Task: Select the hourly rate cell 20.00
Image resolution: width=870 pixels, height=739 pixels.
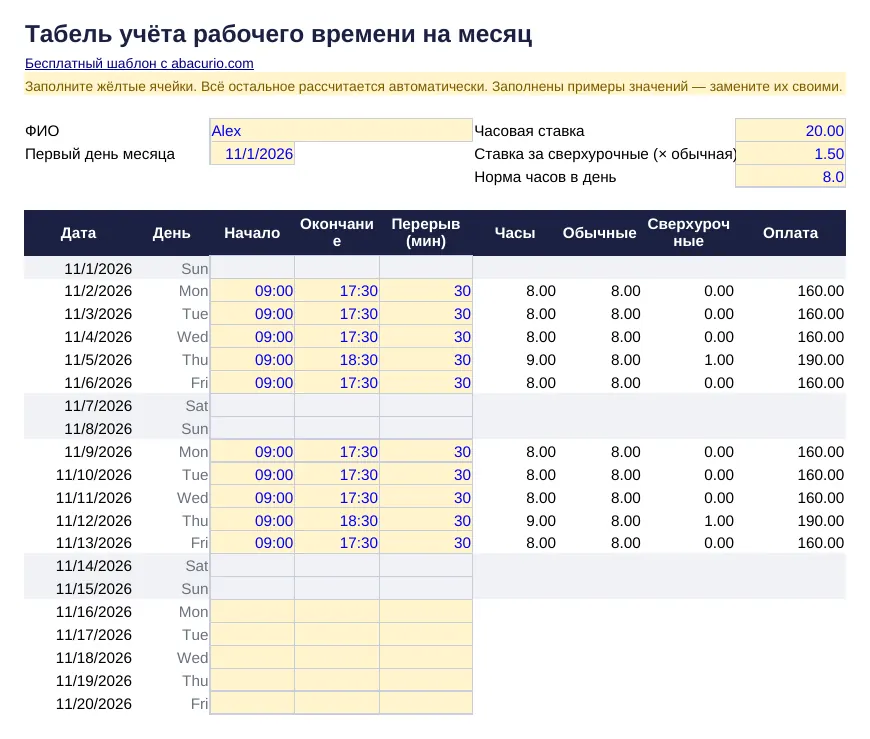Action: tap(790, 130)
